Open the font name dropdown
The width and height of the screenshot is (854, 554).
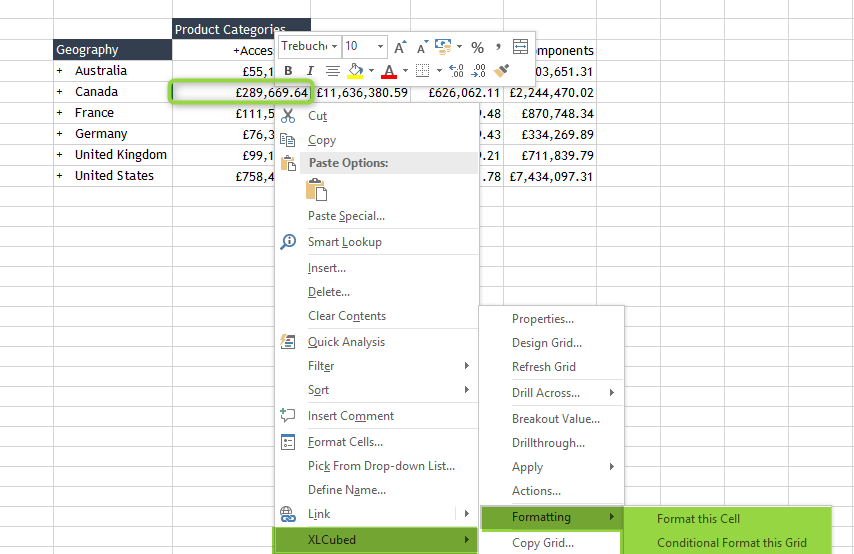pos(334,47)
